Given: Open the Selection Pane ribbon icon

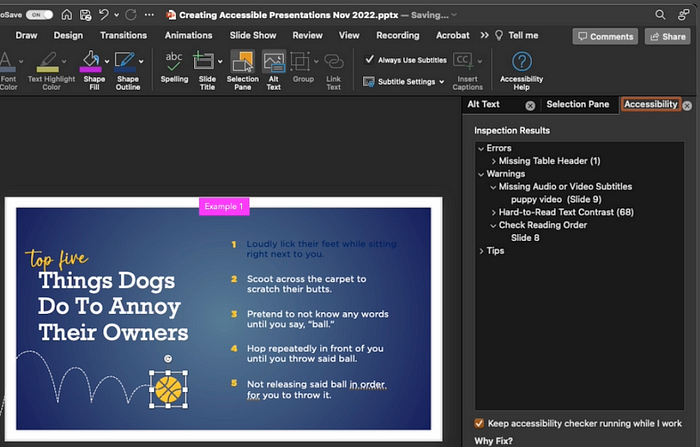Looking at the screenshot, I should (242, 62).
